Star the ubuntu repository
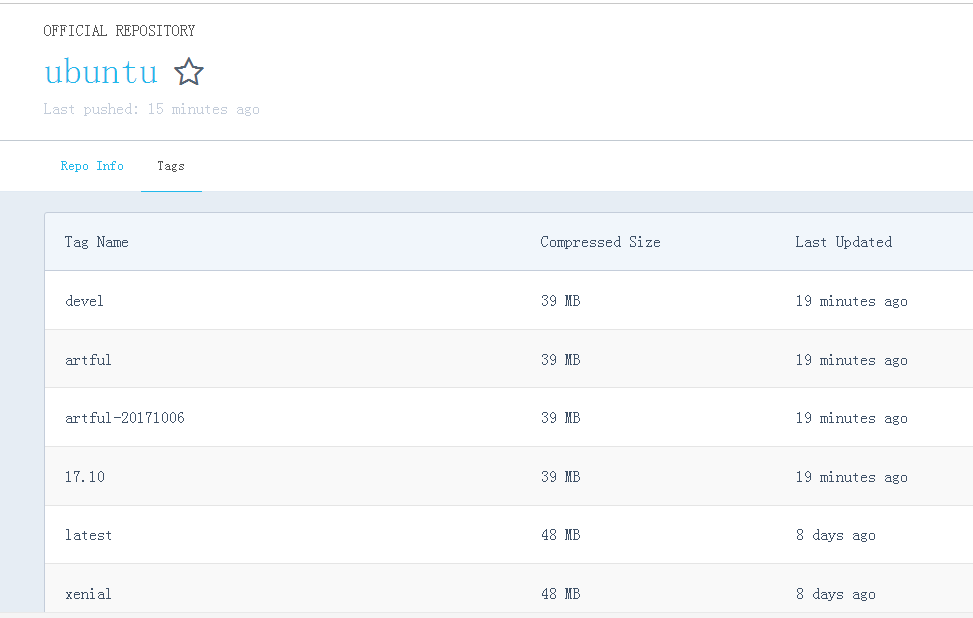Screen dimensions: 973x618 tap(189, 72)
